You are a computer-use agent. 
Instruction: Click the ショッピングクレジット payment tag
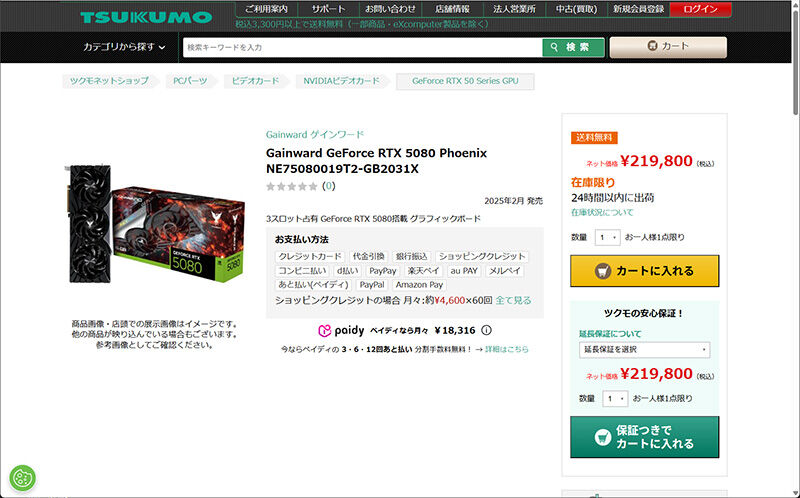[x=482, y=256]
